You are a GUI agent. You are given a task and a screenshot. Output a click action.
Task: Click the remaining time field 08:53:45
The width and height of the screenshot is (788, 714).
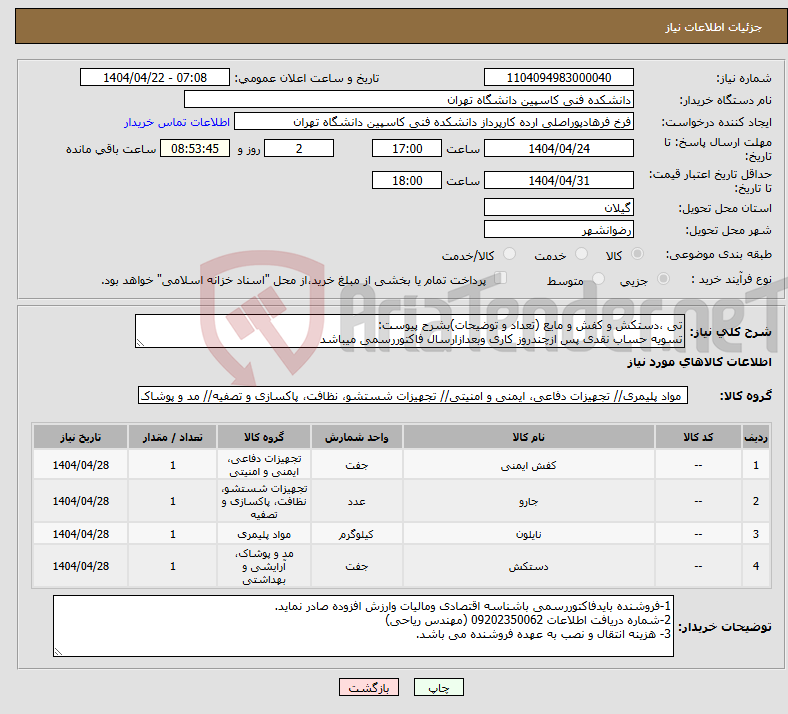coord(195,149)
